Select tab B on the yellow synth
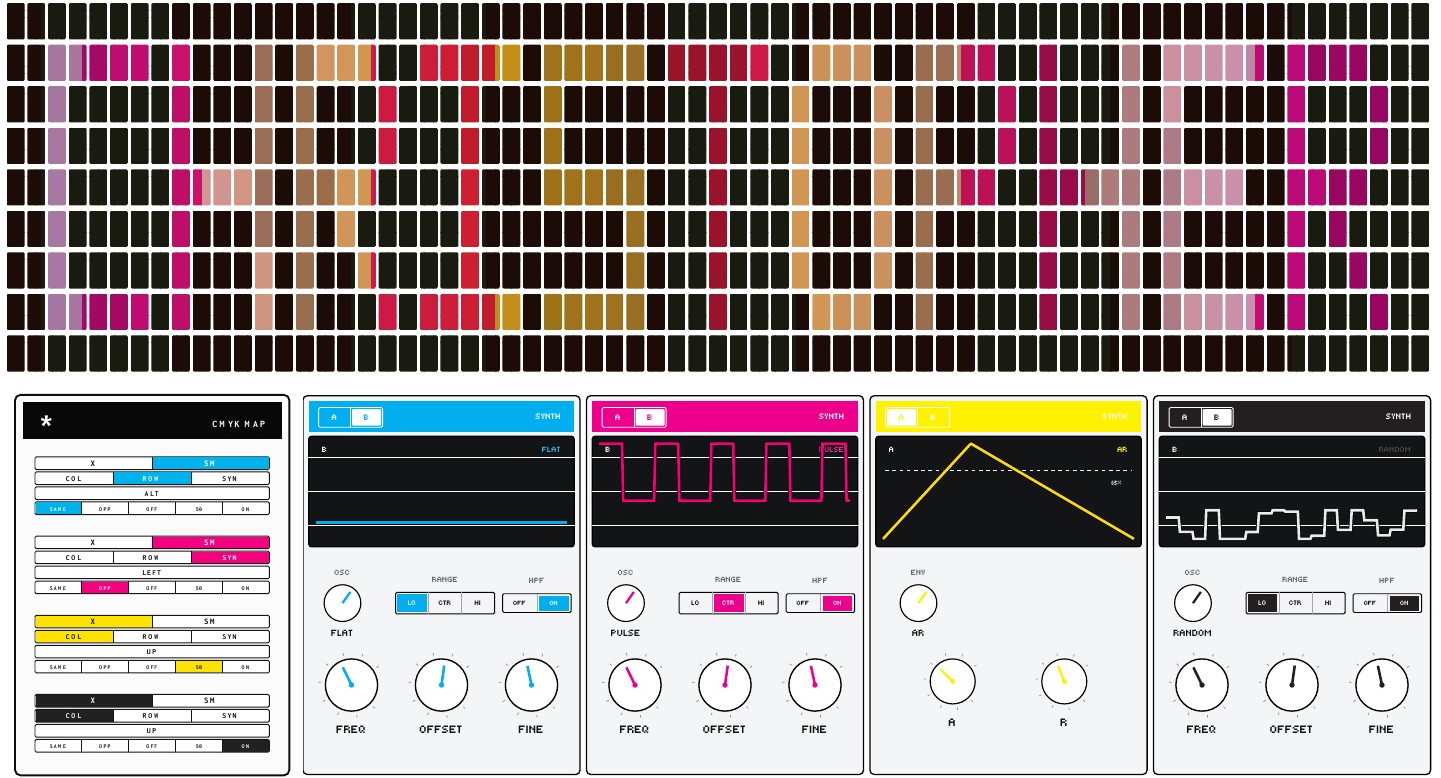The width and height of the screenshot is (1441, 778). click(933, 417)
